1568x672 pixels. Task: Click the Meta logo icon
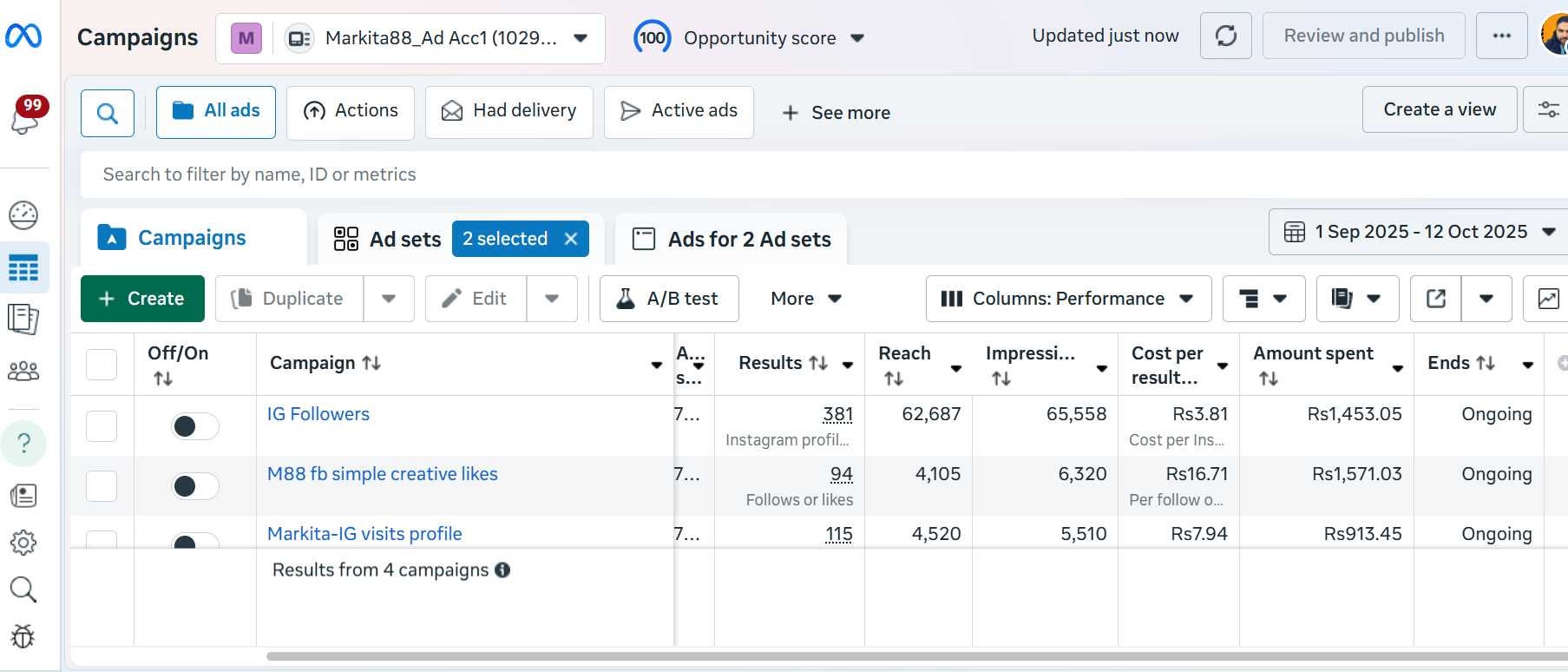point(23,36)
